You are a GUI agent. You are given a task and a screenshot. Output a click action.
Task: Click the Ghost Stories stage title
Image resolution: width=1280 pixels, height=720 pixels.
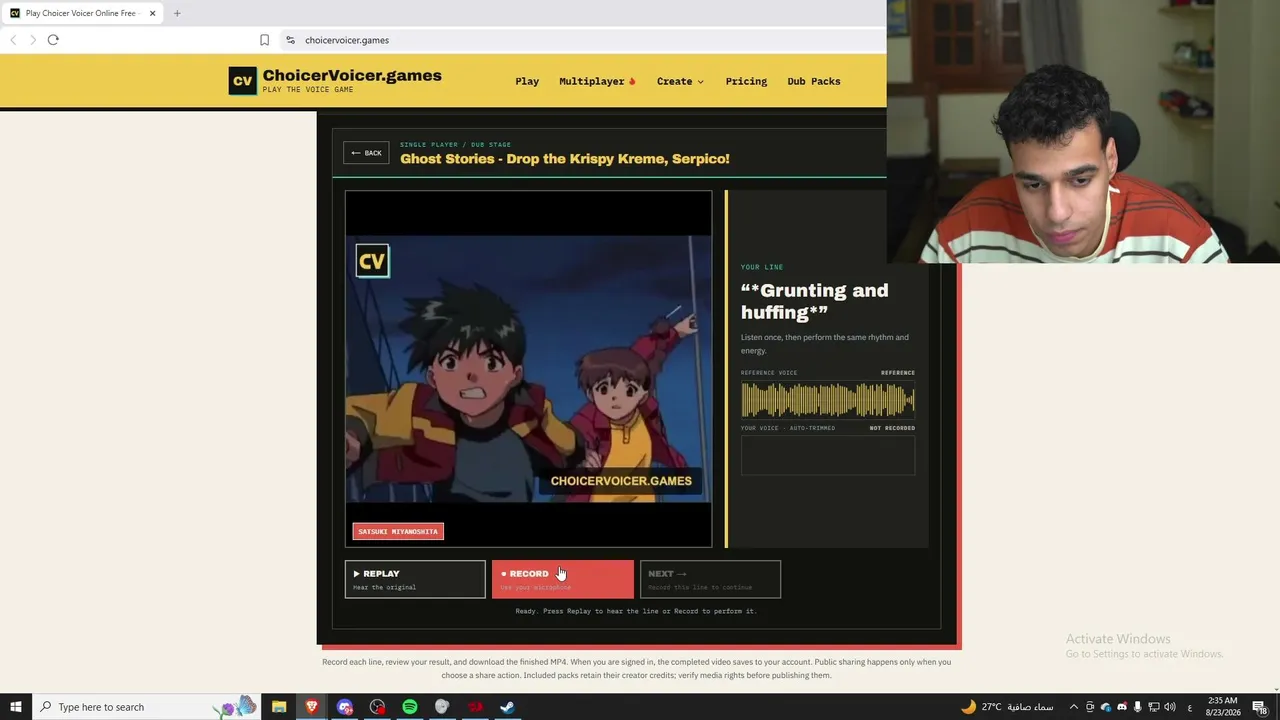[565, 159]
